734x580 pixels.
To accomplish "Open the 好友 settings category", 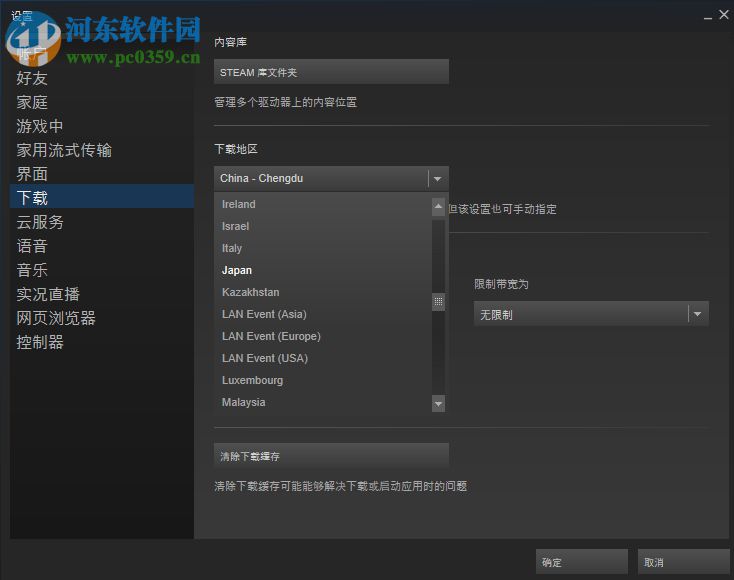I will (x=102, y=78).
